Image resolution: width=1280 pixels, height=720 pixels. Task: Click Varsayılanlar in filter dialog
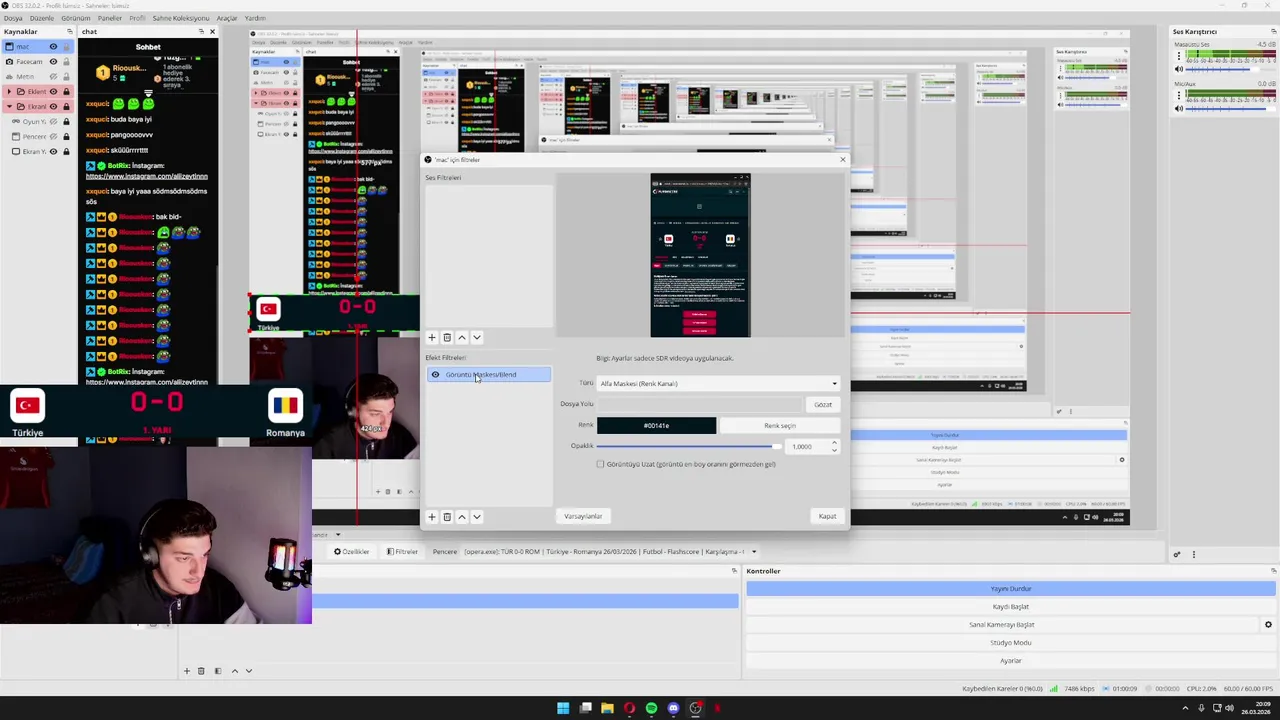[583, 517]
